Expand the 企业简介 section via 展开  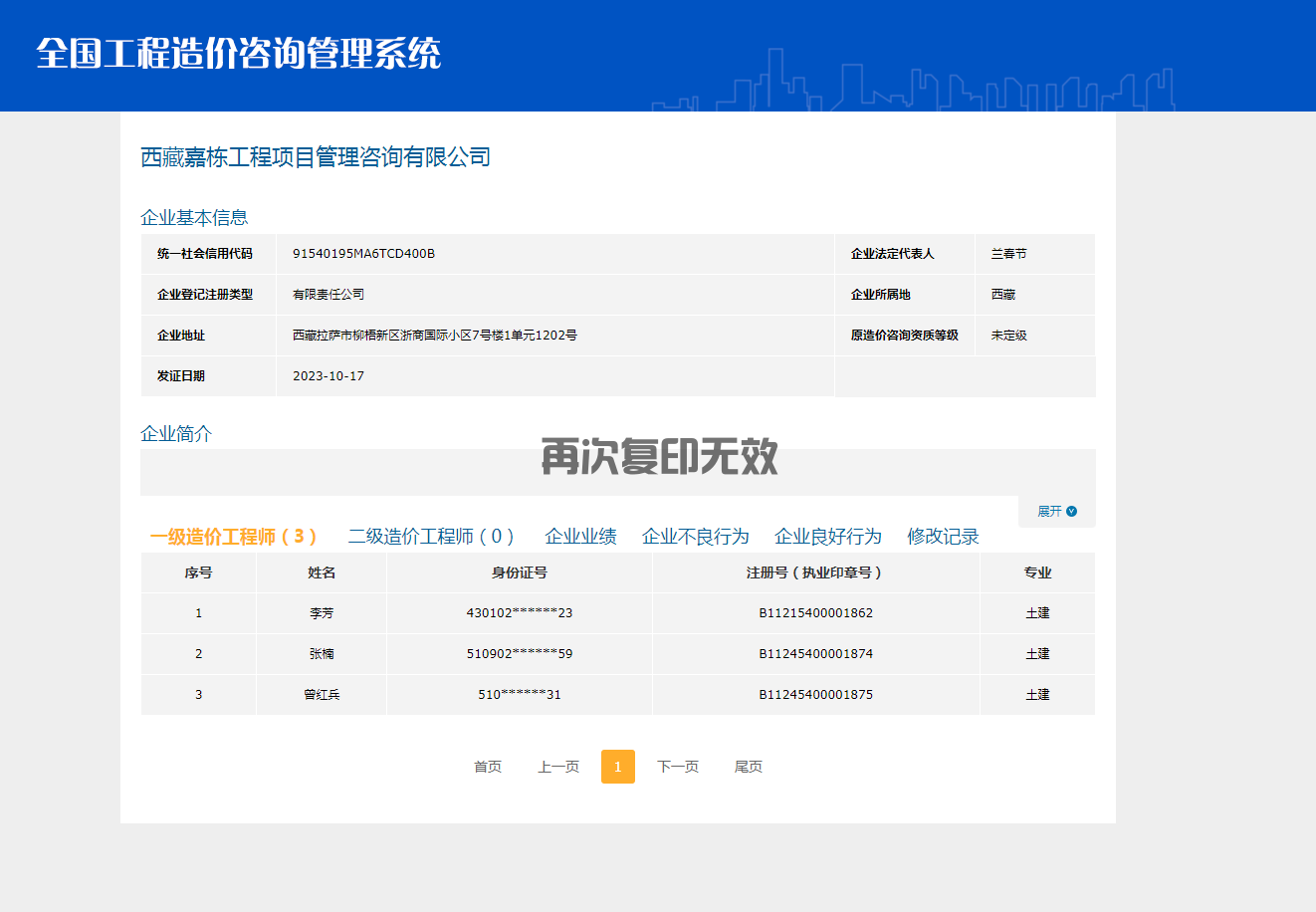(1047, 510)
